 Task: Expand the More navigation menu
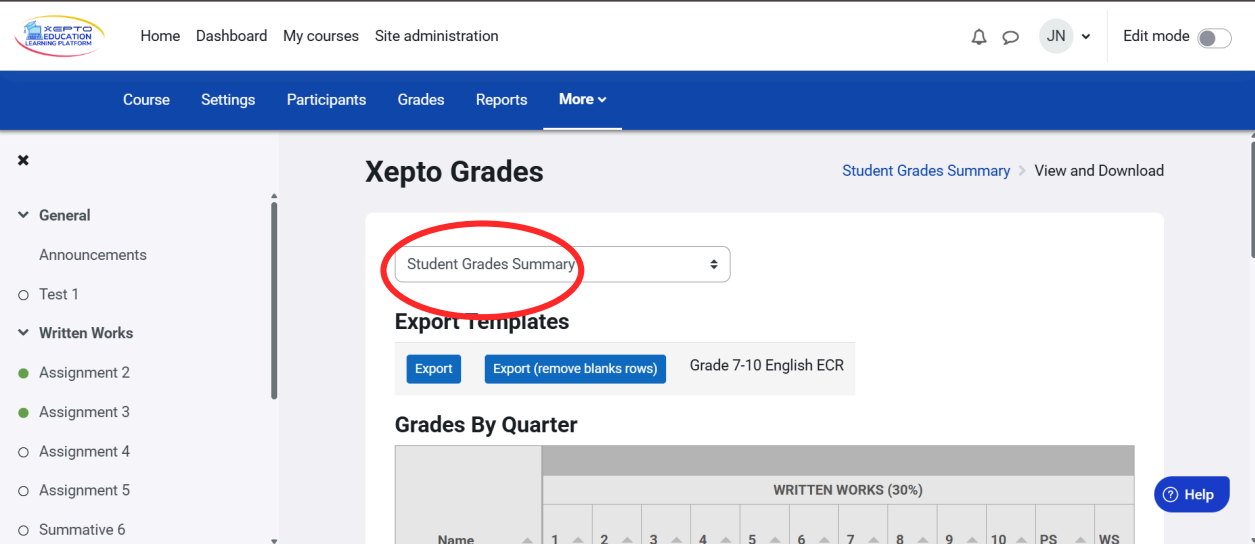click(x=583, y=99)
